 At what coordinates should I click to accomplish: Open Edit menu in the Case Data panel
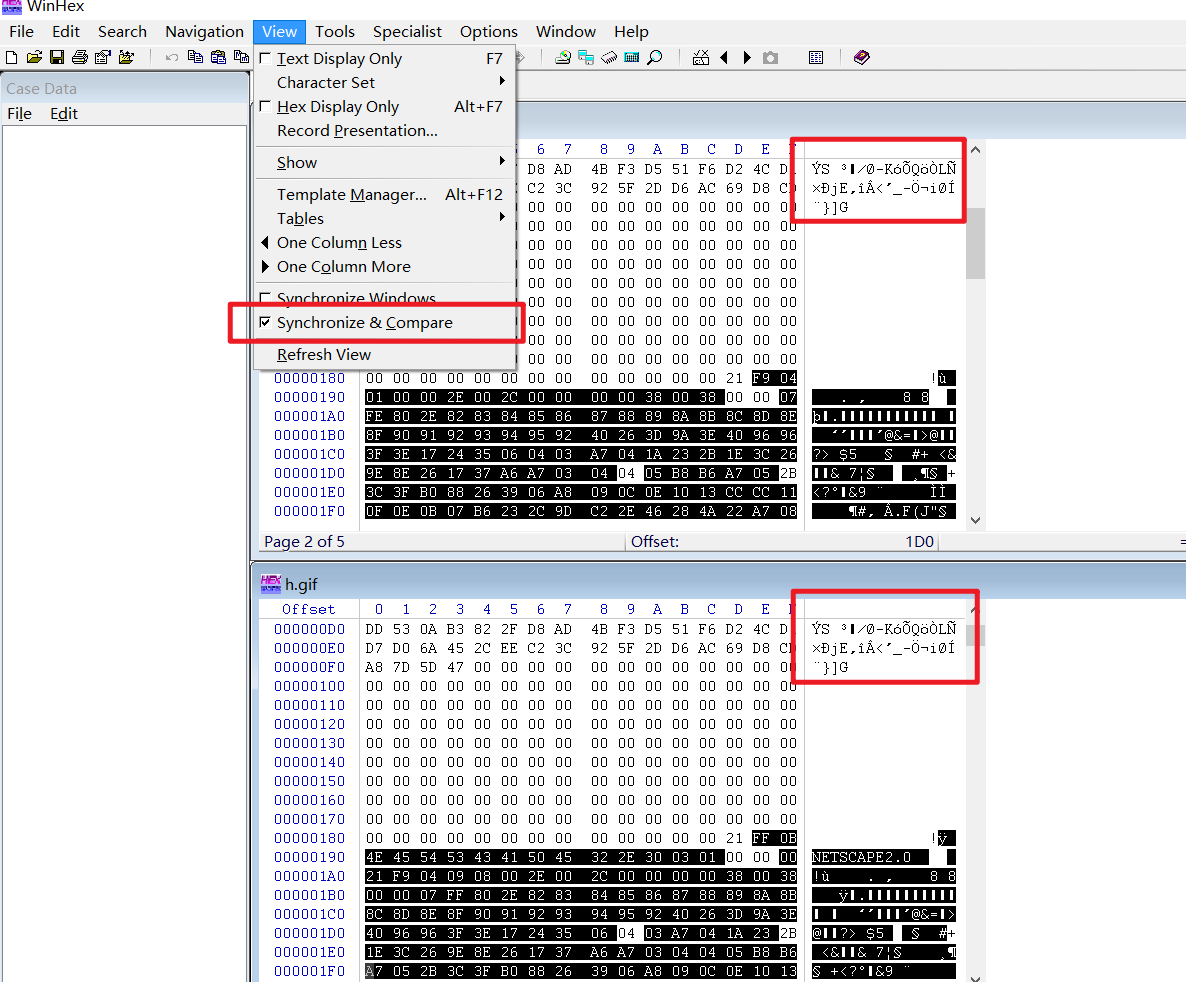click(x=64, y=113)
